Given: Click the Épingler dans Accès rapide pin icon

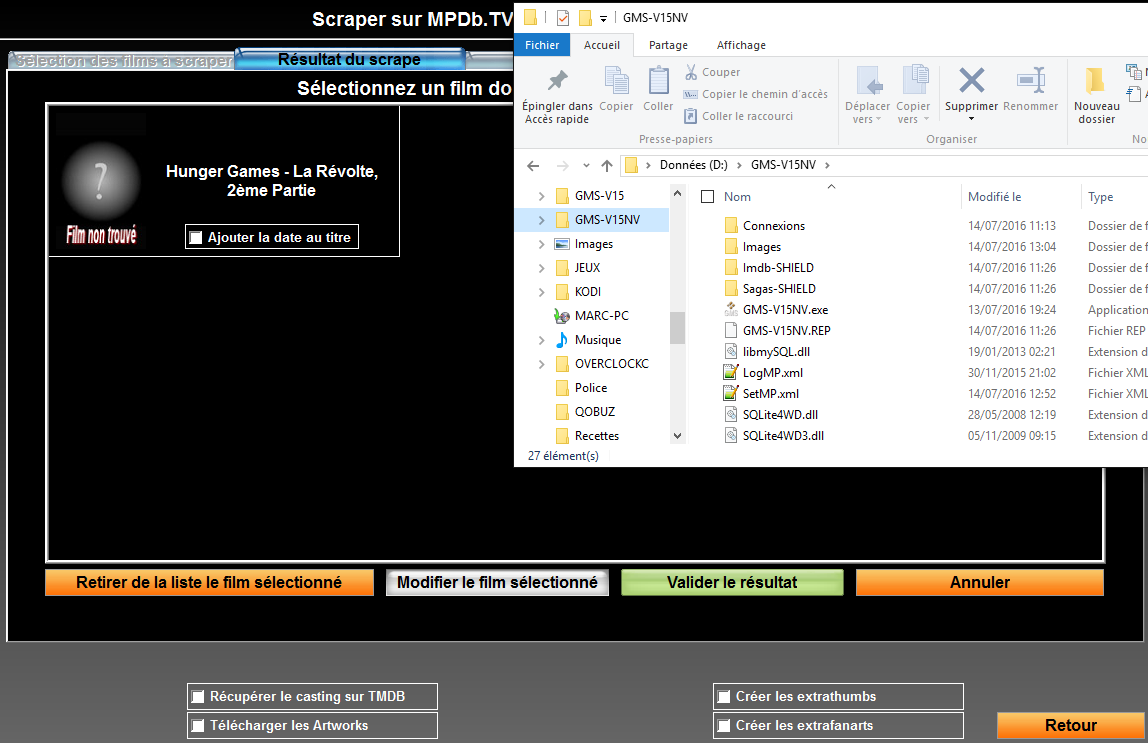Looking at the screenshot, I should pos(557,81).
